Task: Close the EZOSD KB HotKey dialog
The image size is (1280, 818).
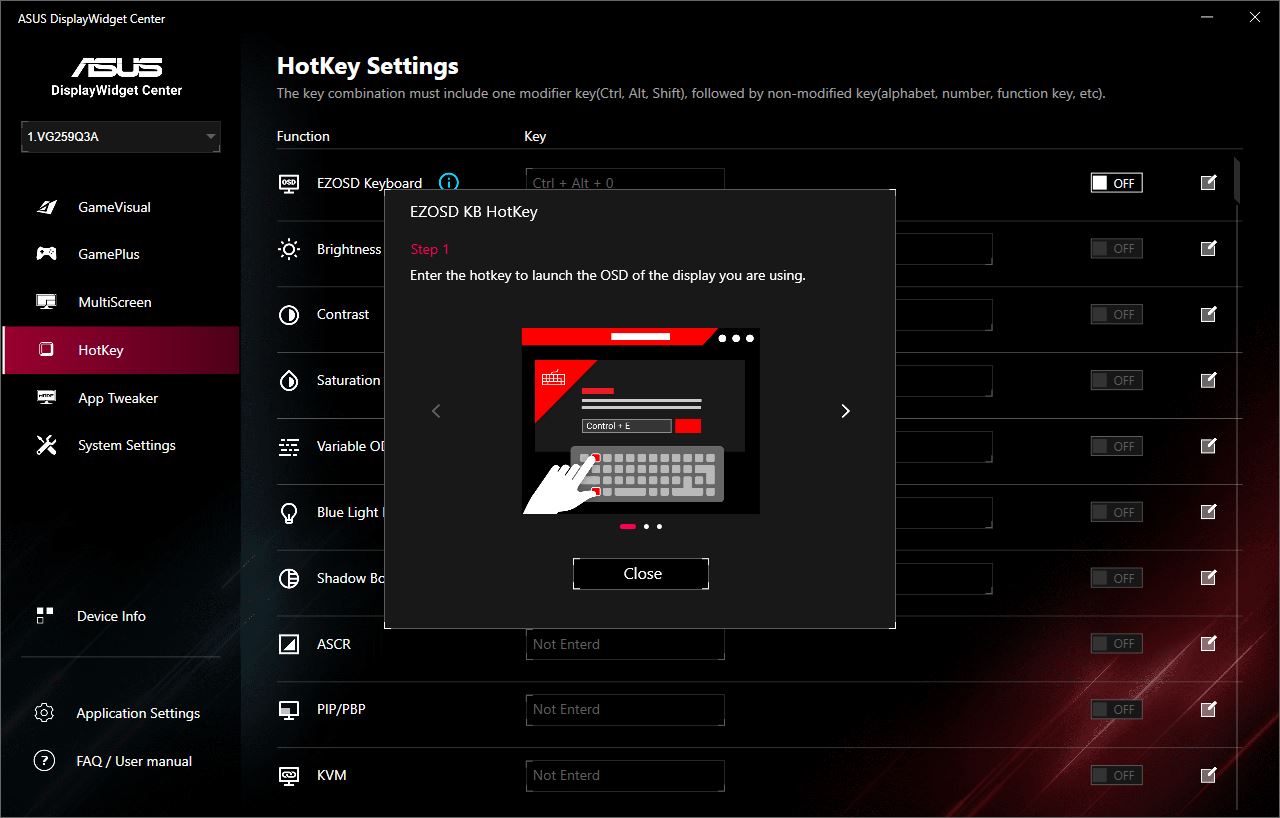Action: (x=641, y=574)
